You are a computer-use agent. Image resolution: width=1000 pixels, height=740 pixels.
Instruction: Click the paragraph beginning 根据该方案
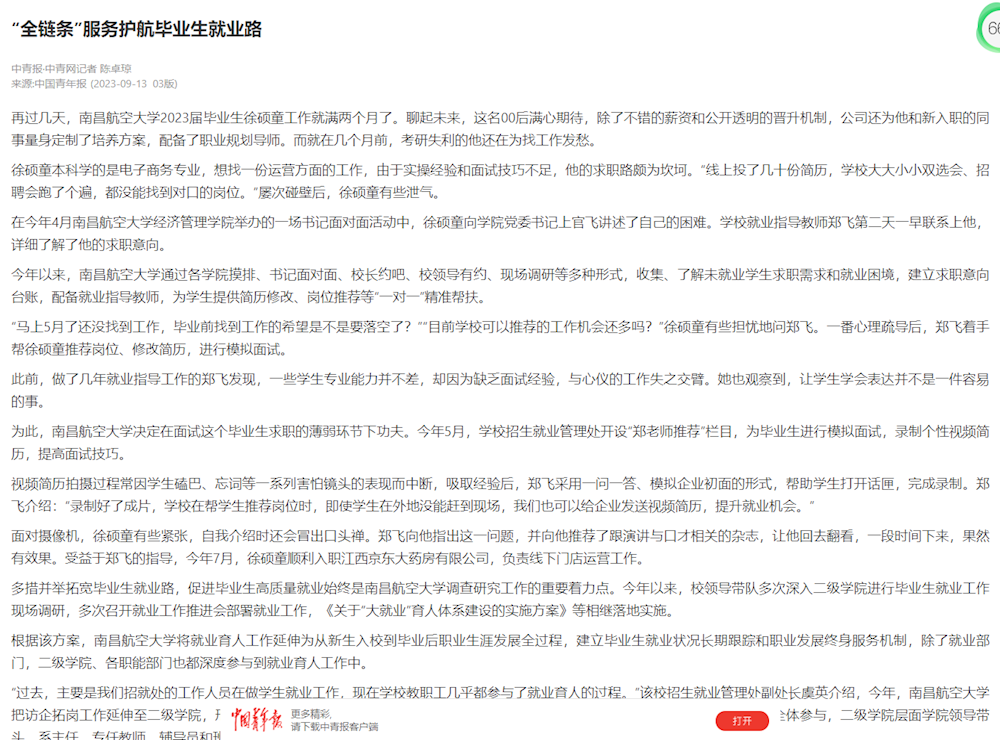click(500, 650)
